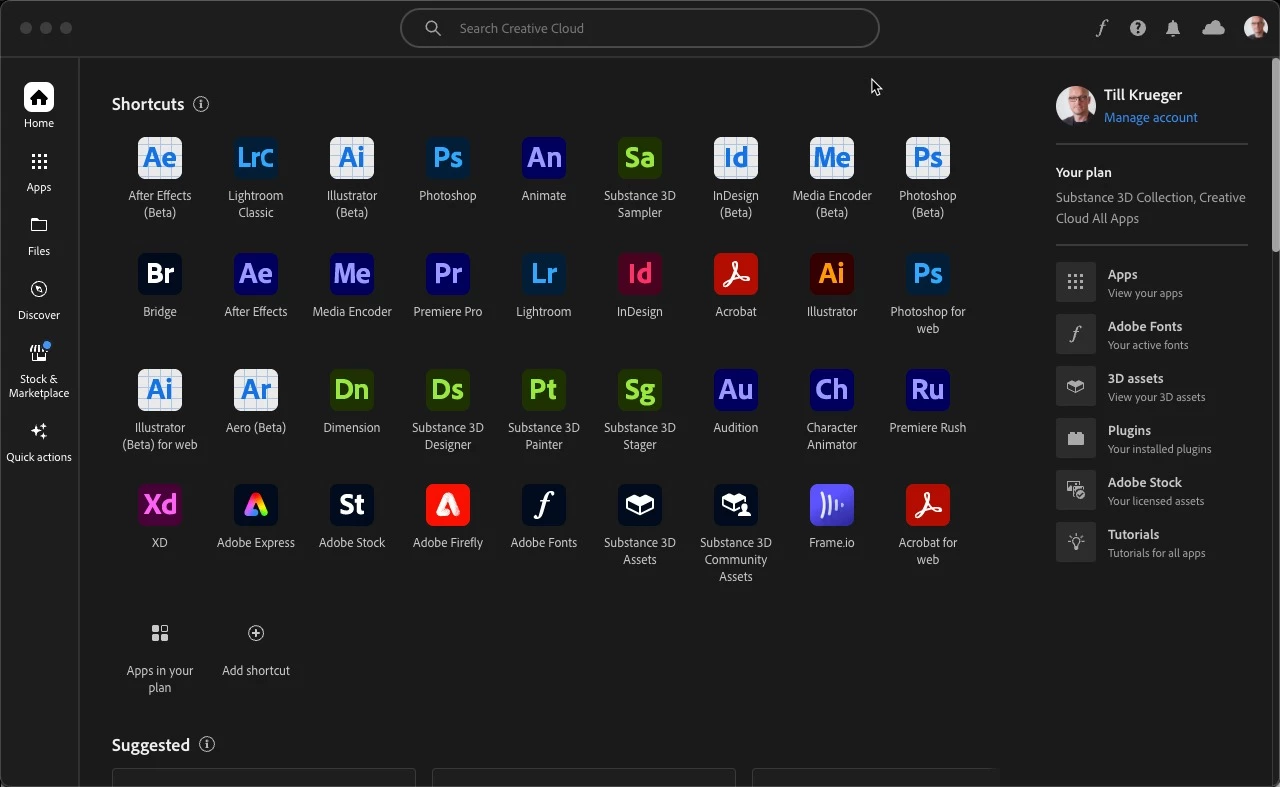Open Bridge app shortcut
This screenshot has height=787, width=1280.
(160, 274)
